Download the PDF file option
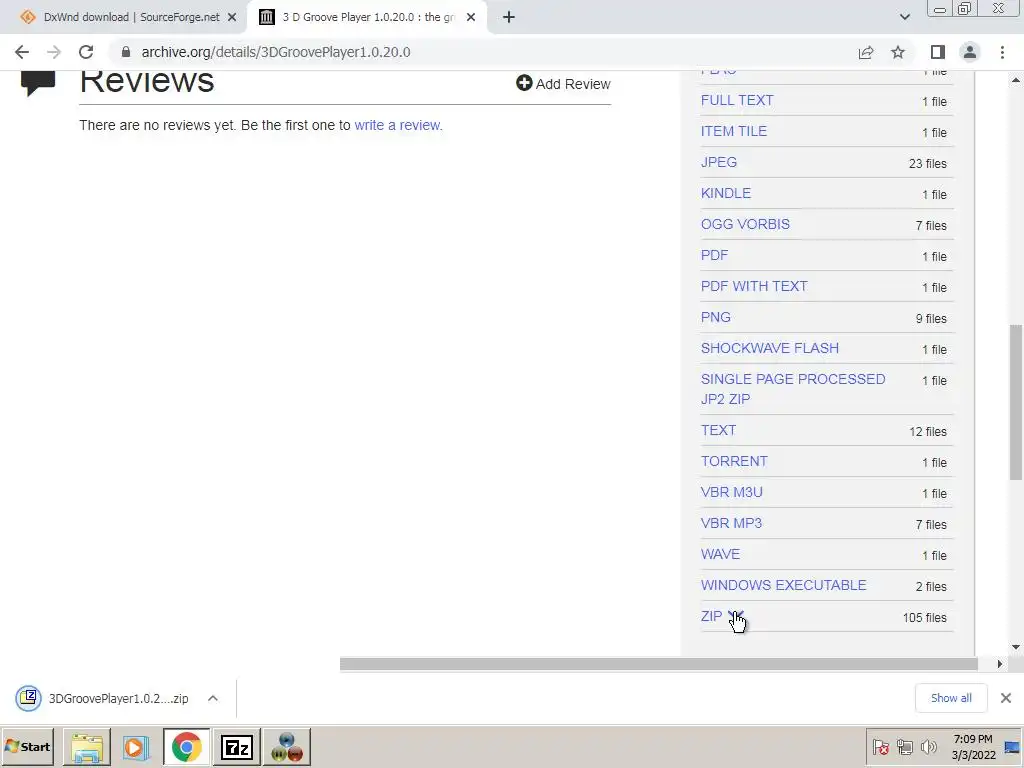This screenshot has height=768, width=1024. coord(714,255)
